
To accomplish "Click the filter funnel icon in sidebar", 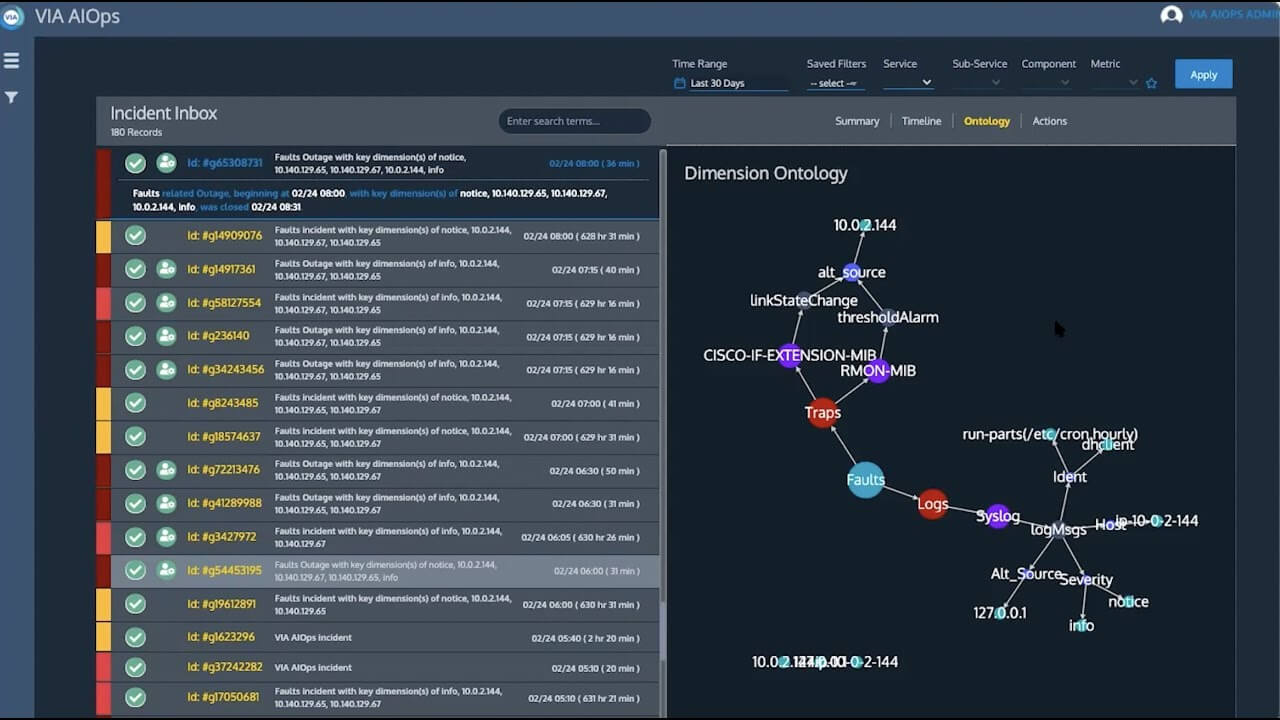I will (x=12, y=97).
